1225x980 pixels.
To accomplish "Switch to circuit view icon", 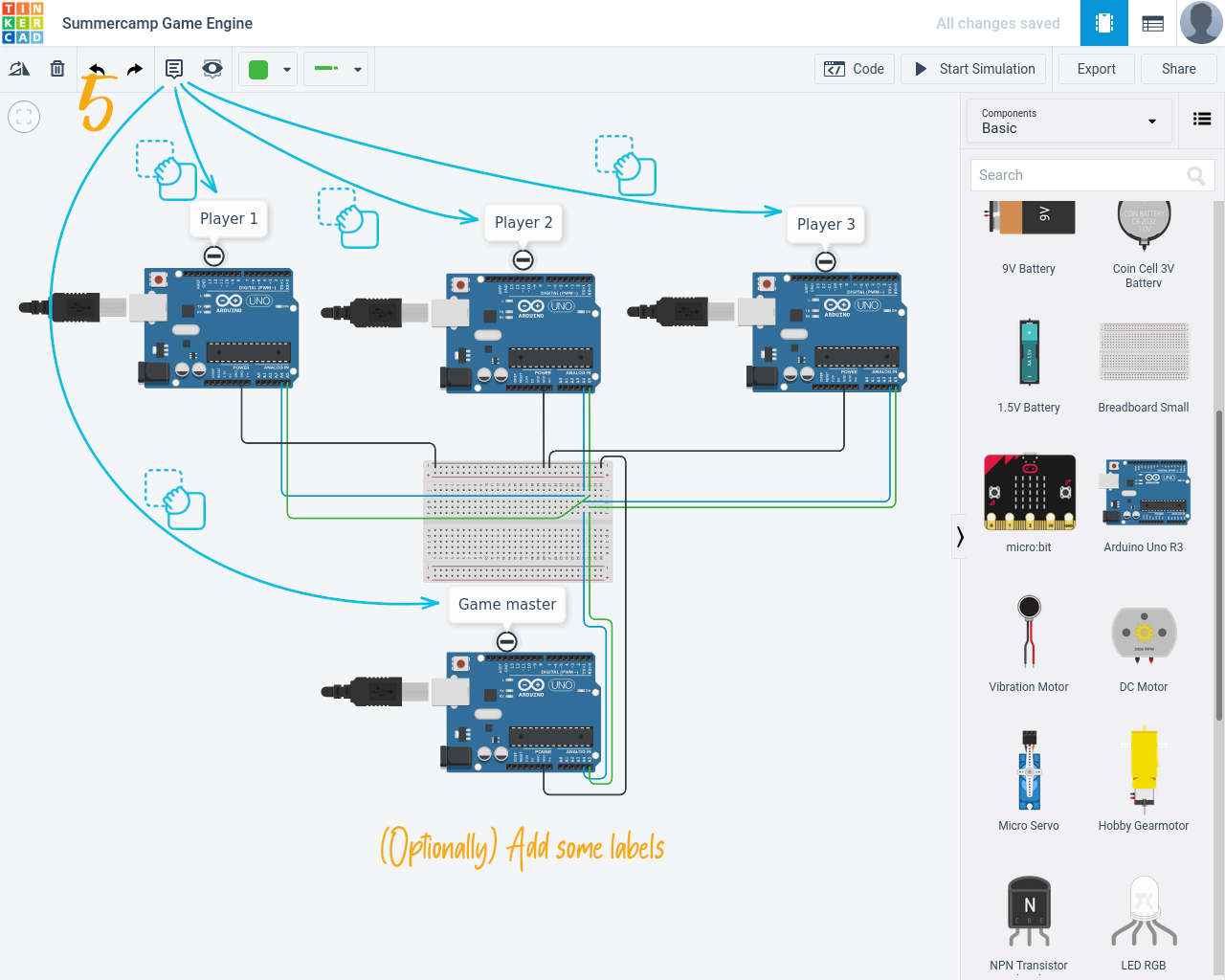I will [x=1104, y=23].
